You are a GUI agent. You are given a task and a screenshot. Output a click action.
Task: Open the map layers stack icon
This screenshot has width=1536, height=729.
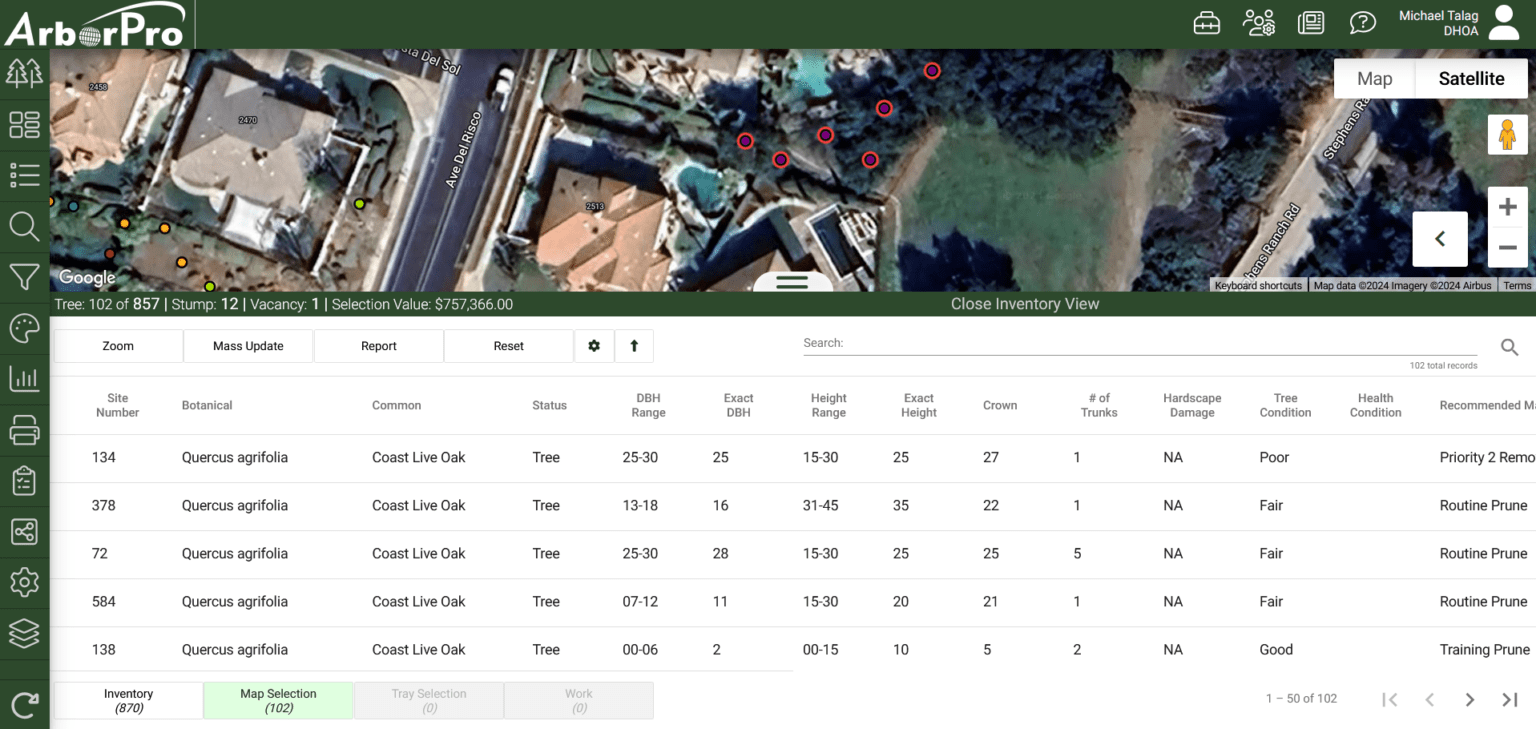[x=24, y=632]
